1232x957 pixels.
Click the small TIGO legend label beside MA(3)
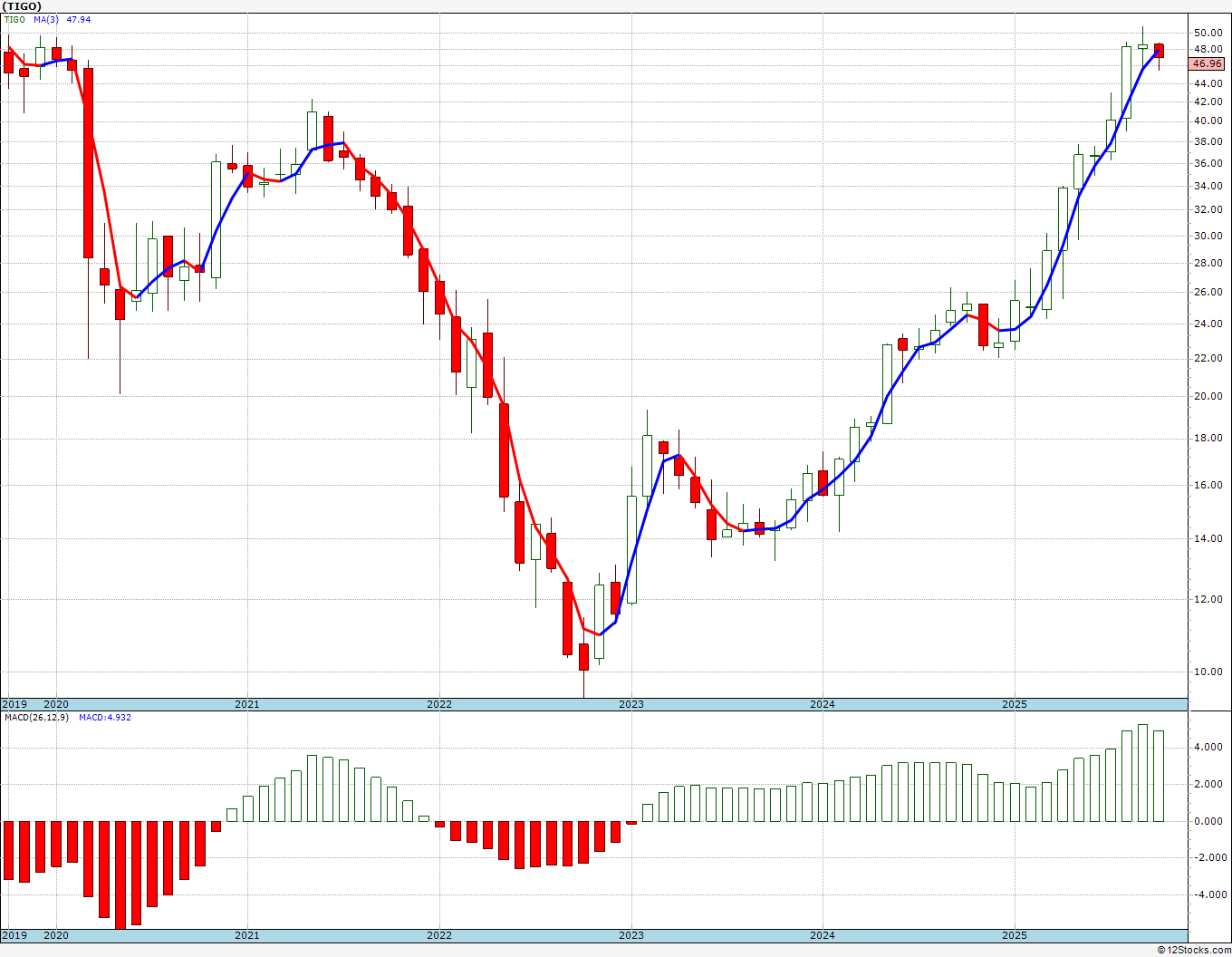coord(14,20)
